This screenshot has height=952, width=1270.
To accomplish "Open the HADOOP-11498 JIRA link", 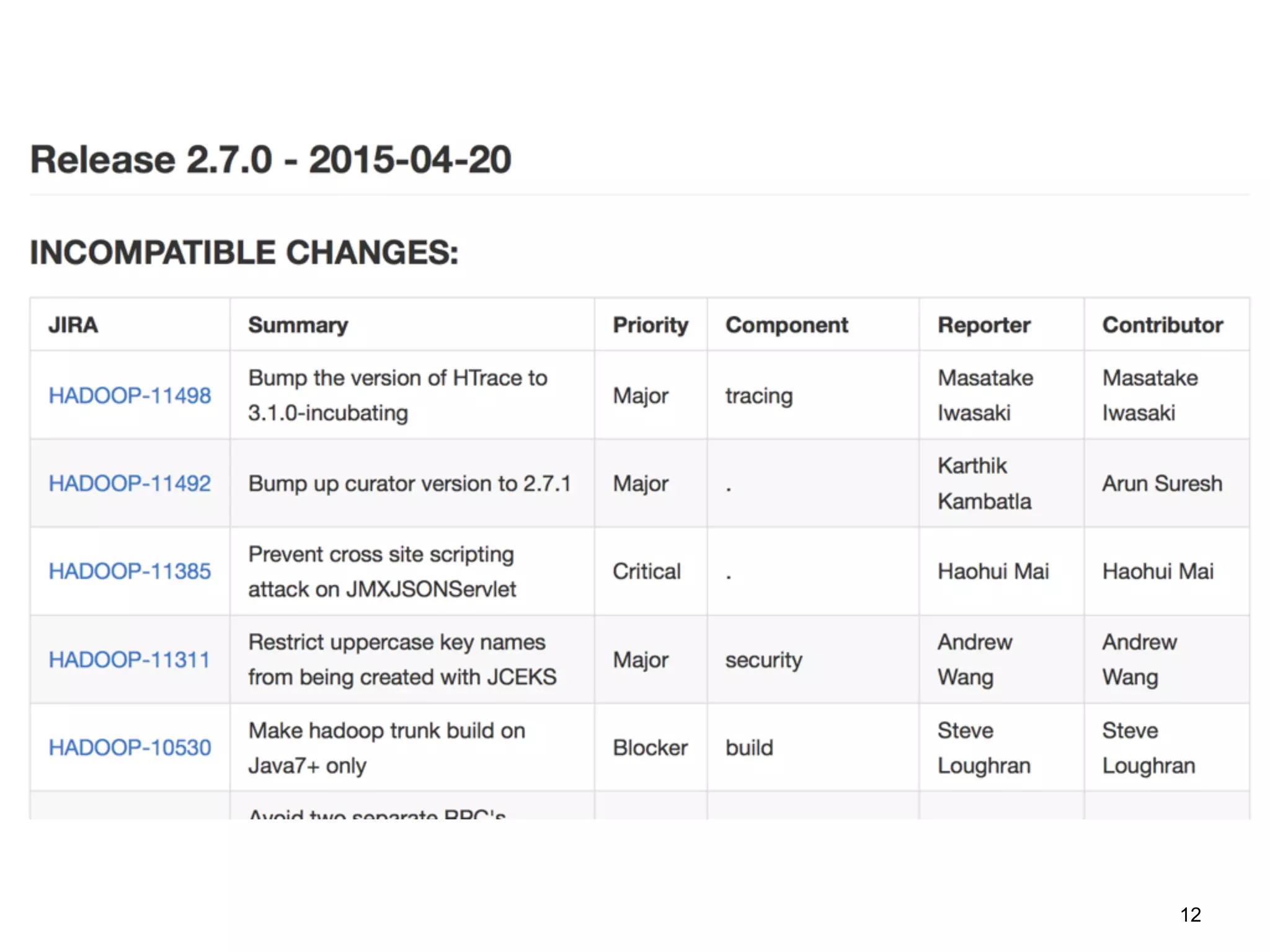I will [130, 395].
